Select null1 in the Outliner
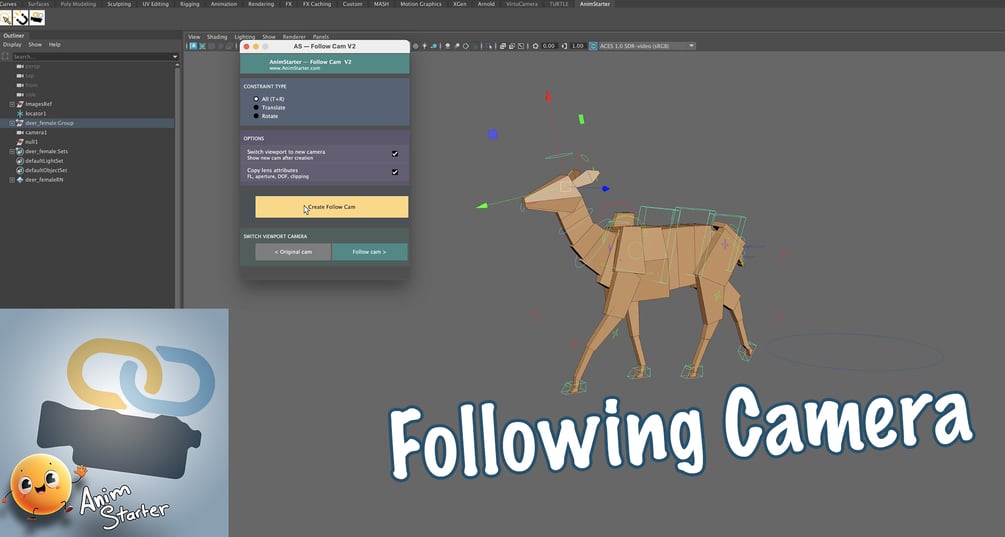This screenshot has height=537, width=1005. pyautogui.click(x=31, y=142)
